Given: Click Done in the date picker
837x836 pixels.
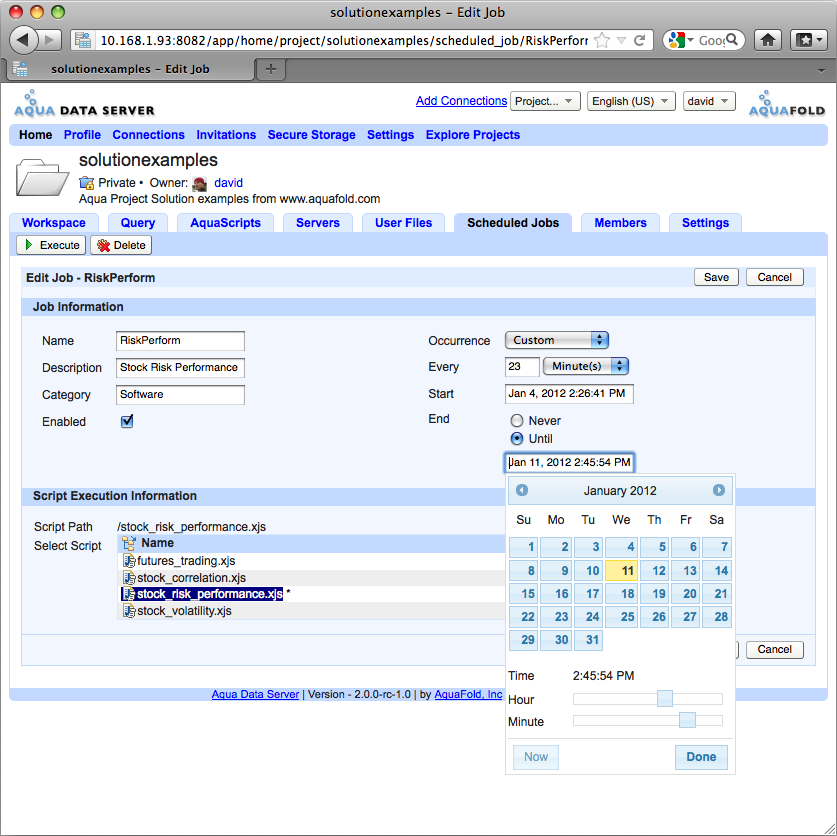Looking at the screenshot, I should pyautogui.click(x=701, y=757).
